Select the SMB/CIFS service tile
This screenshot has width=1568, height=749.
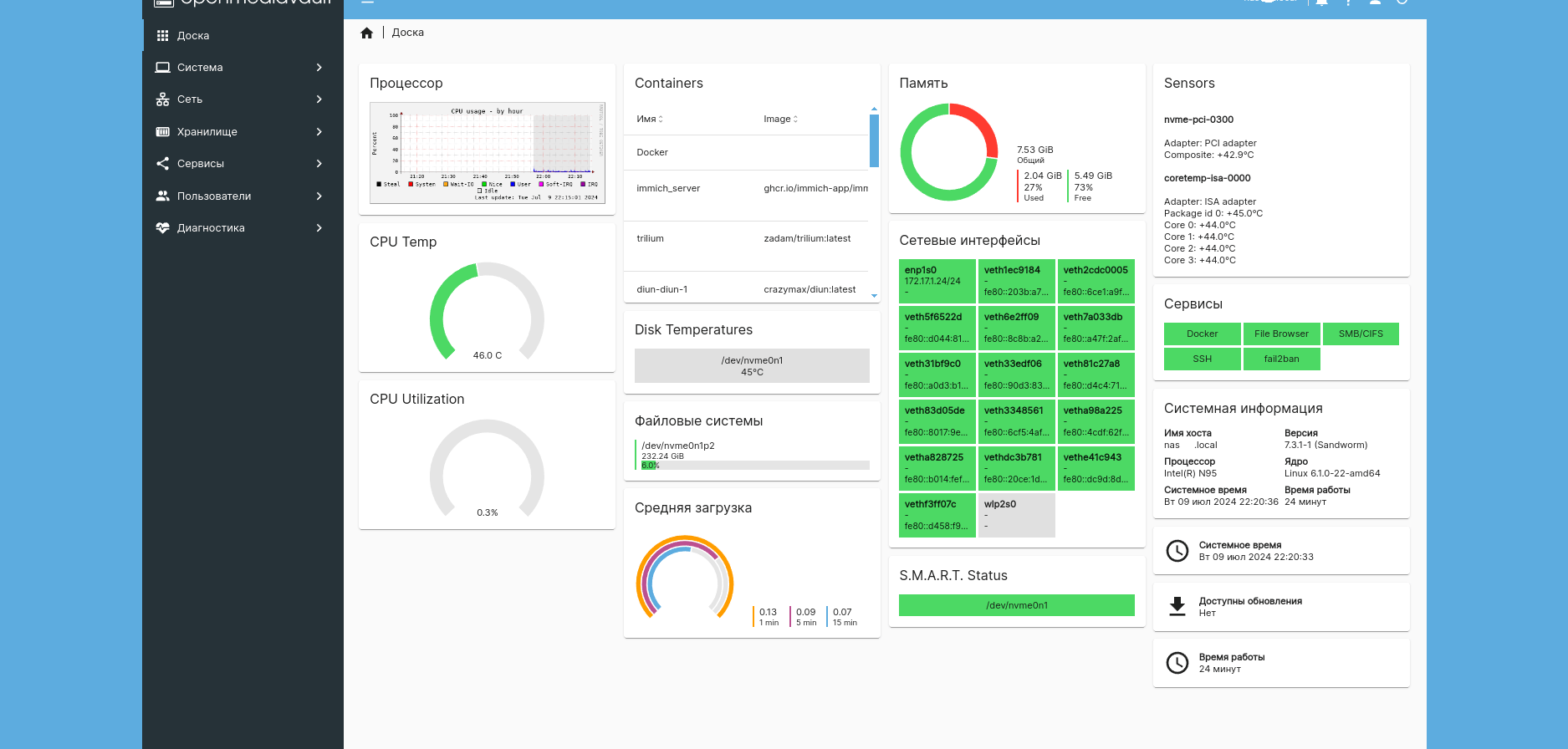(1361, 334)
